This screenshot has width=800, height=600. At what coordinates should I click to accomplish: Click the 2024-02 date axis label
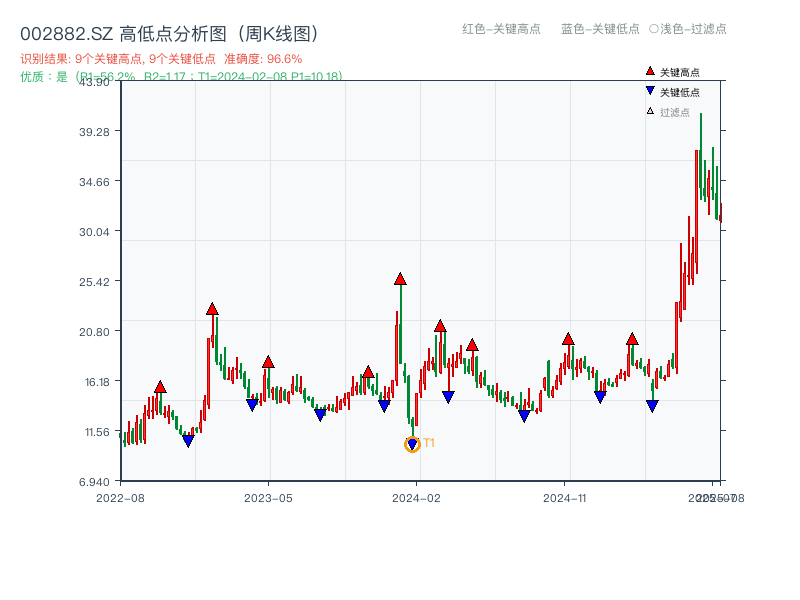pyautogui.click(x=416, y=498)
